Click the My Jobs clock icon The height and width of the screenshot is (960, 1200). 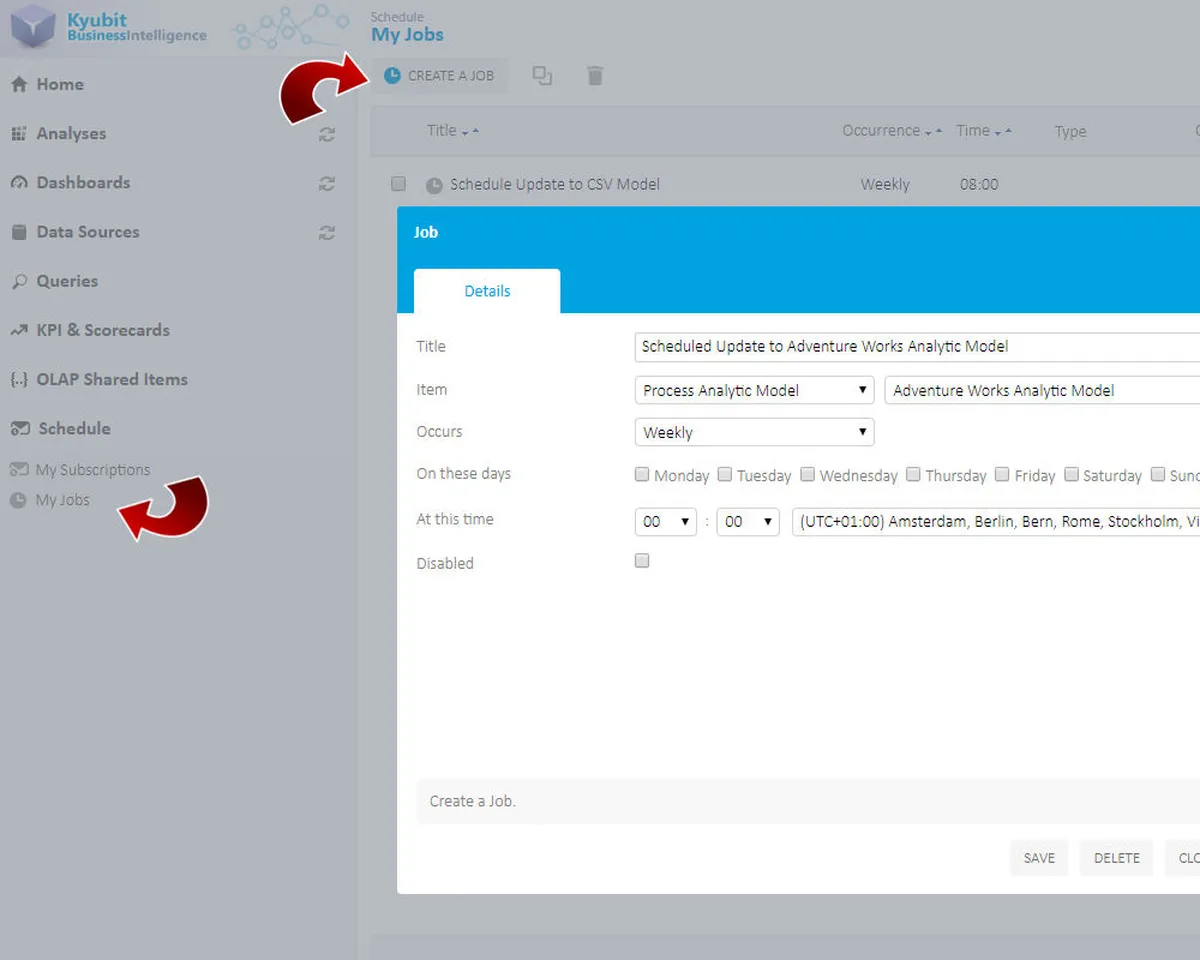click(x=18, y=500)
